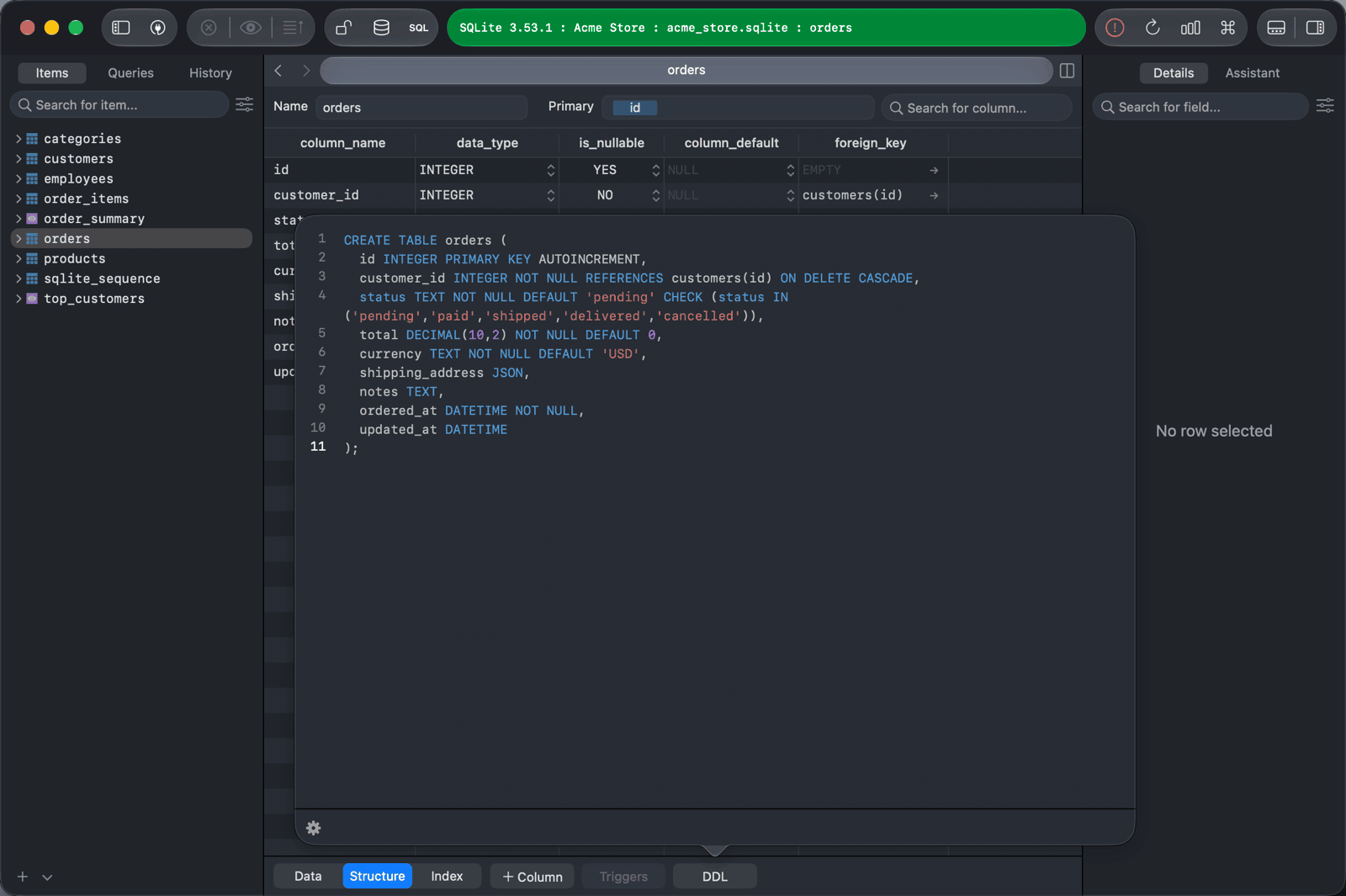
Task: Expand the products table
Action: 19,259
